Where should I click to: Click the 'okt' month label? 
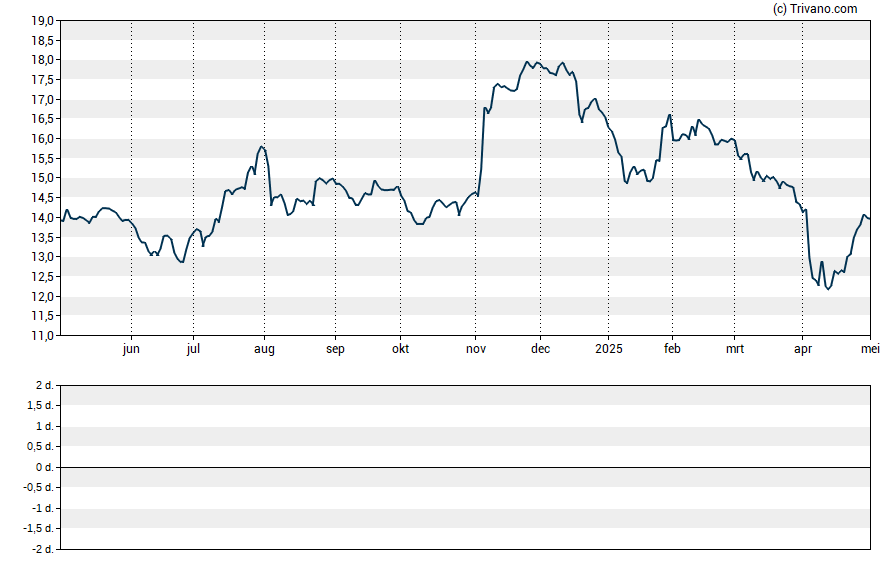click(x=400, y=349)
